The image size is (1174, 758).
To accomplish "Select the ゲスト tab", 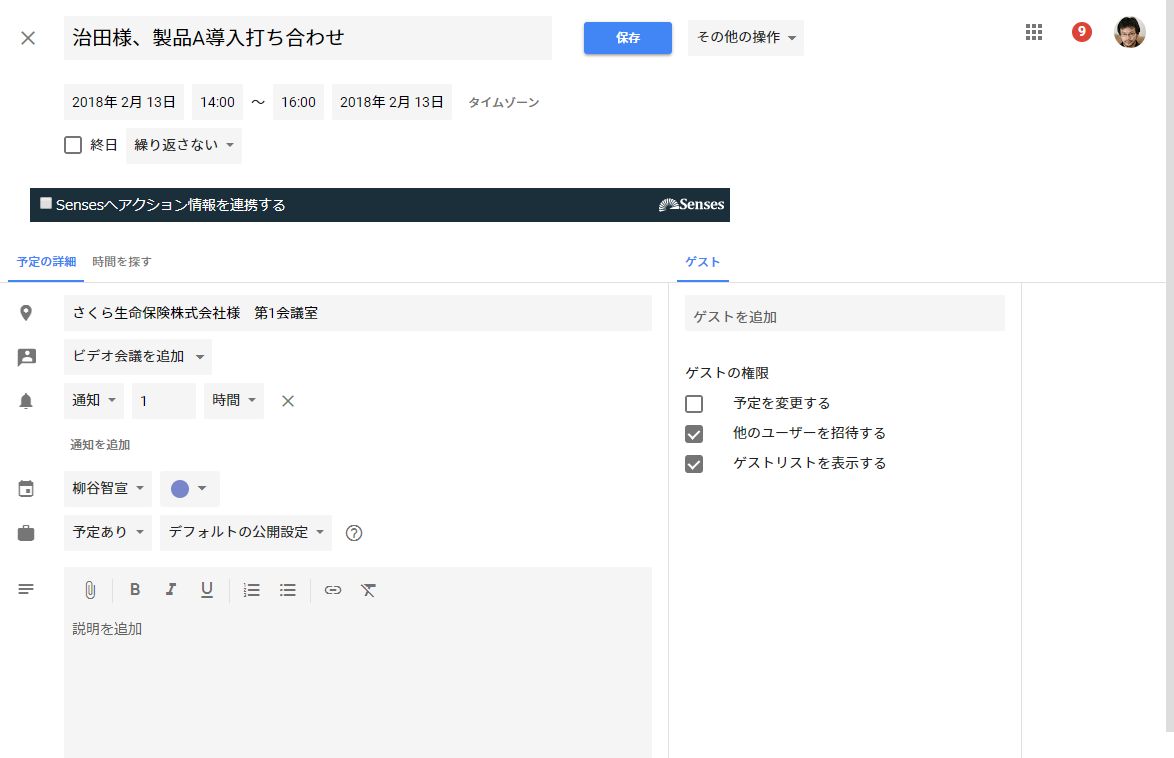I will coord(702,262).
